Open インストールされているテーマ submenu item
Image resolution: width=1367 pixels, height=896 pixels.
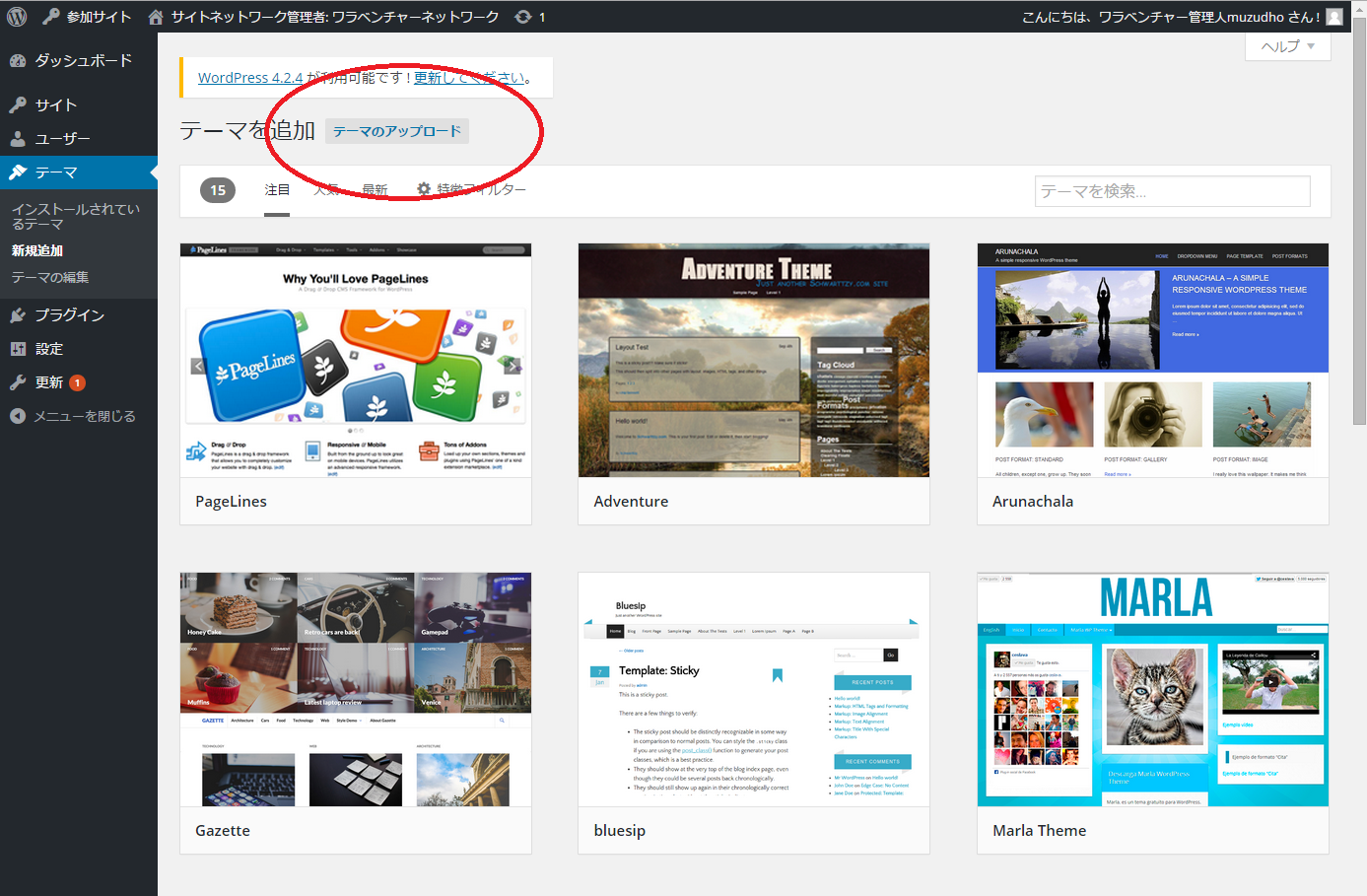pyautogui.click(x=76, y=217)
